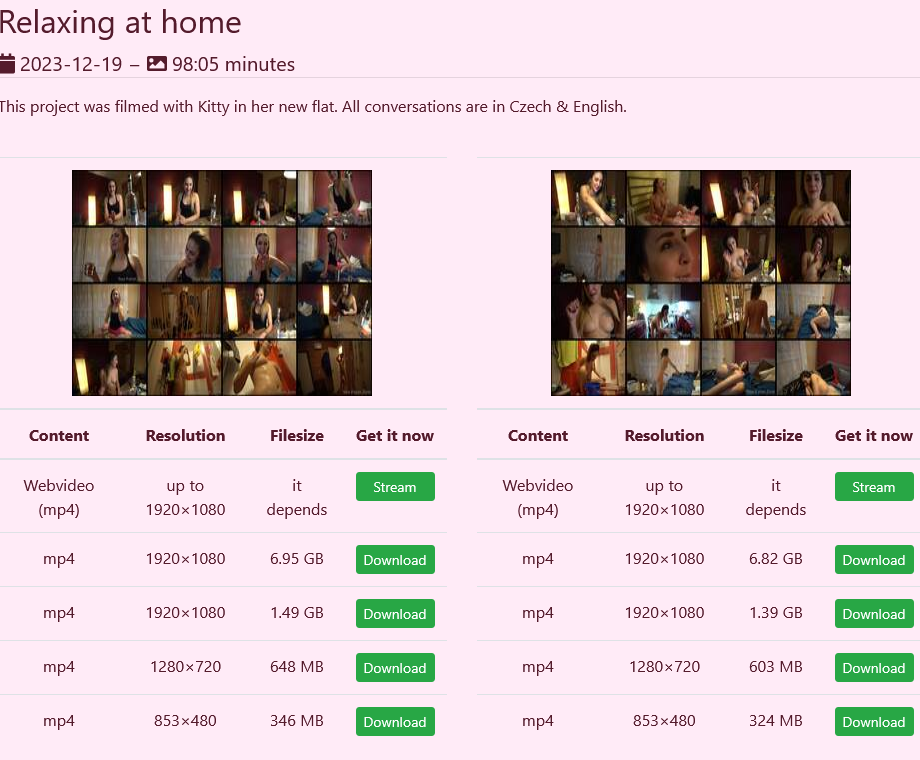Click the '324 MB' filesize cell
Image resolution: width=920 pixels, height=760 pixels.
coord(776,721)
